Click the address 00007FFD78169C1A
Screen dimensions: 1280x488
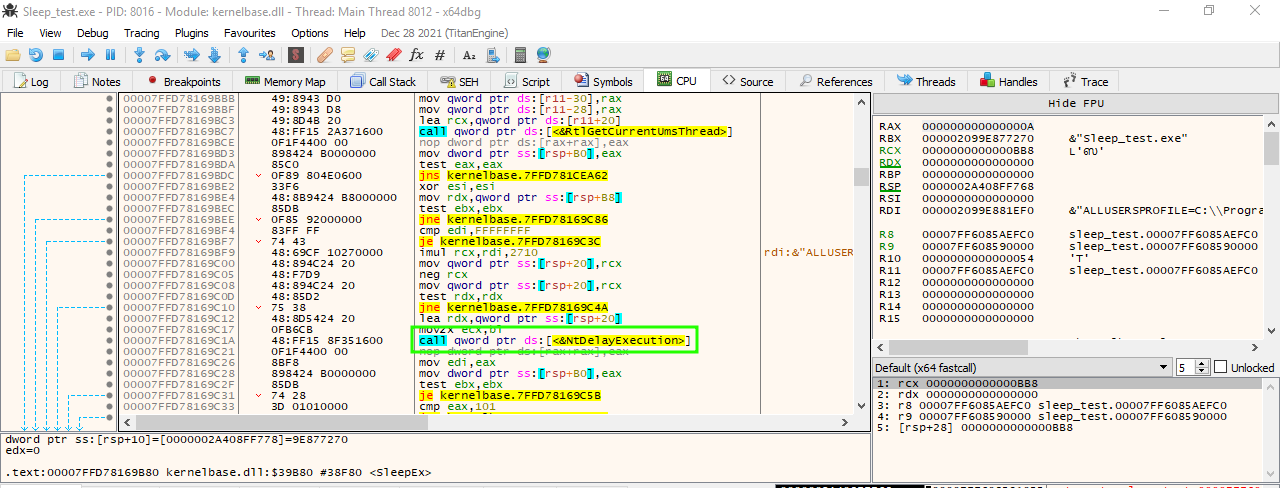coord(179,341)
